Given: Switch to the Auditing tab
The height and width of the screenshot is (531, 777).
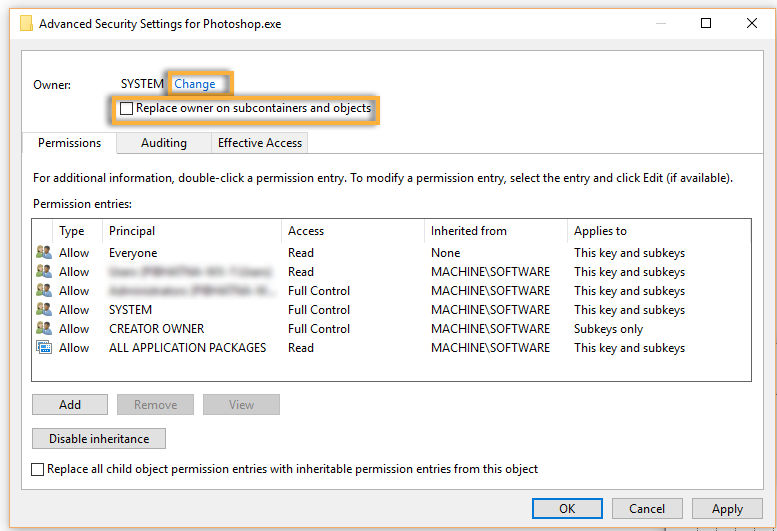Looking at the screenshot, I should 164,143.
